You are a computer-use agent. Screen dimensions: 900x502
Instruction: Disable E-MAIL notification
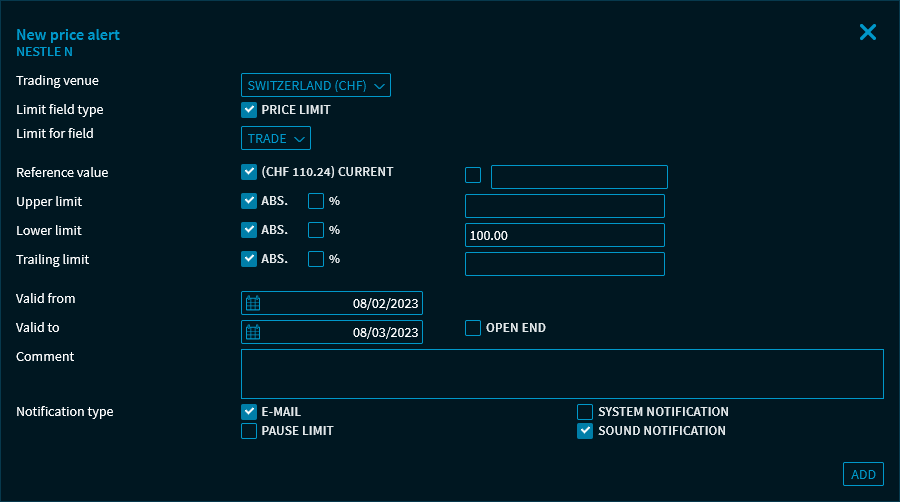pyautogui.click(x=249, y=411)
